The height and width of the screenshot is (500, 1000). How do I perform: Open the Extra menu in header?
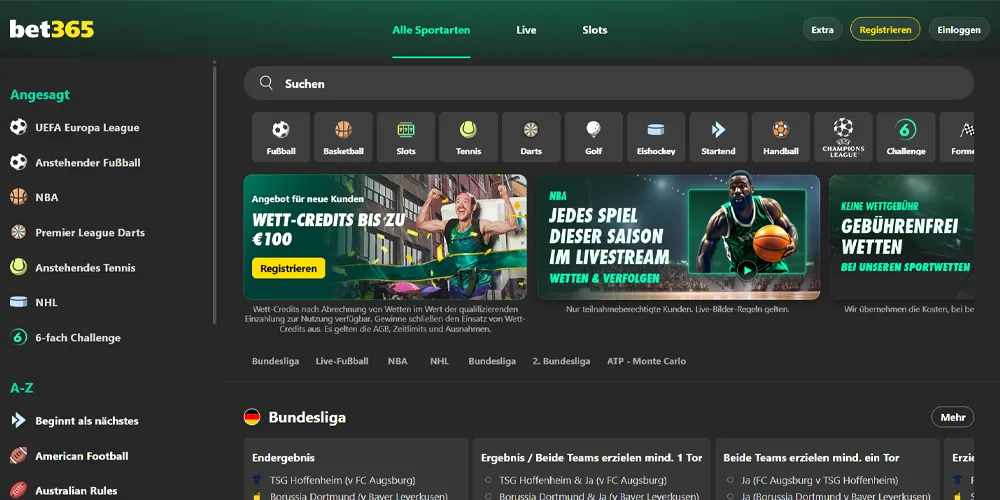[x=822, y=30]
